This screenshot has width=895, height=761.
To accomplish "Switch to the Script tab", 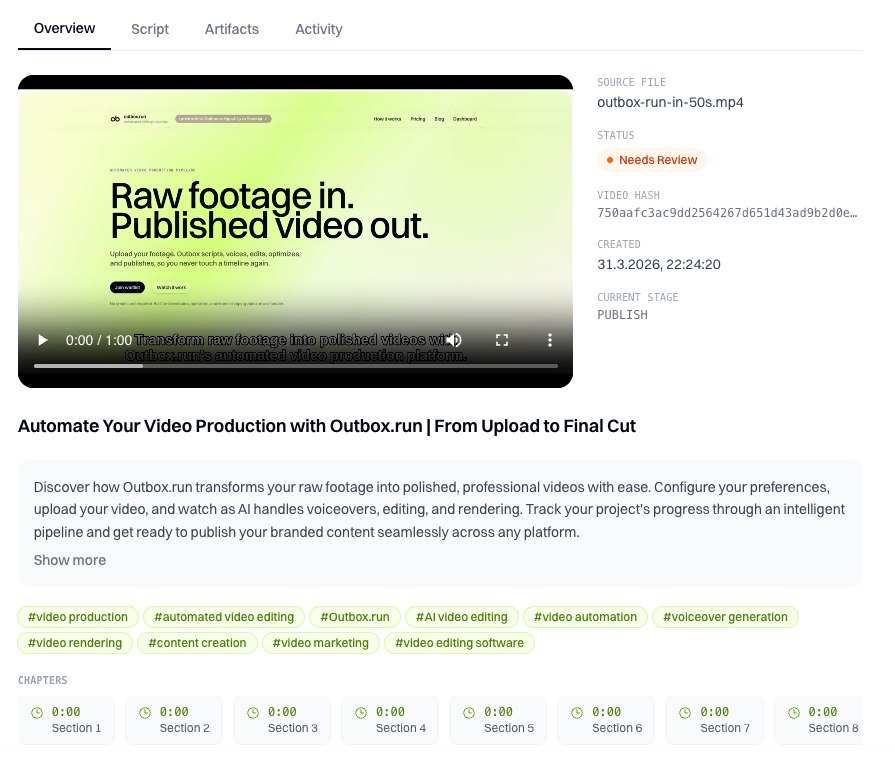I will (x=150, y=29).
